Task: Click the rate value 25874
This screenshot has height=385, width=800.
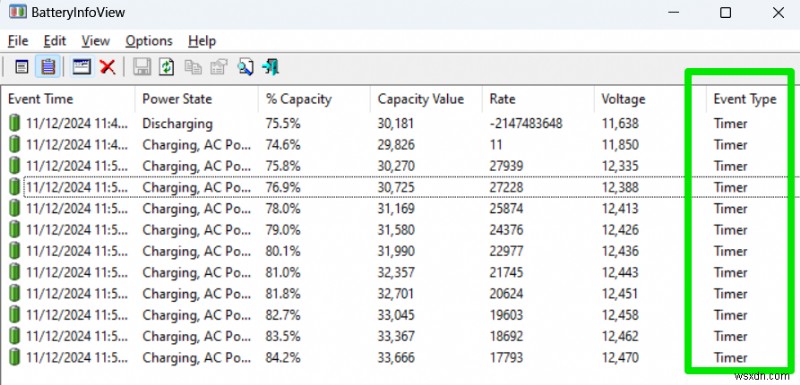Action: (x=506, y=209)
